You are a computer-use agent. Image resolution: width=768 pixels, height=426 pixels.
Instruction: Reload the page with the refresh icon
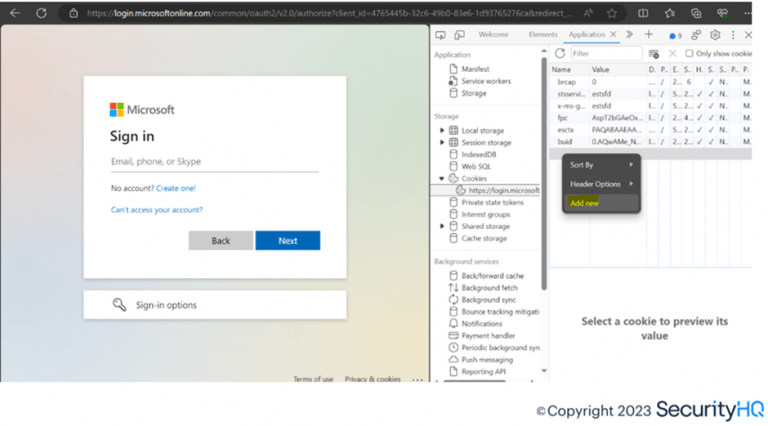(41, 13)
